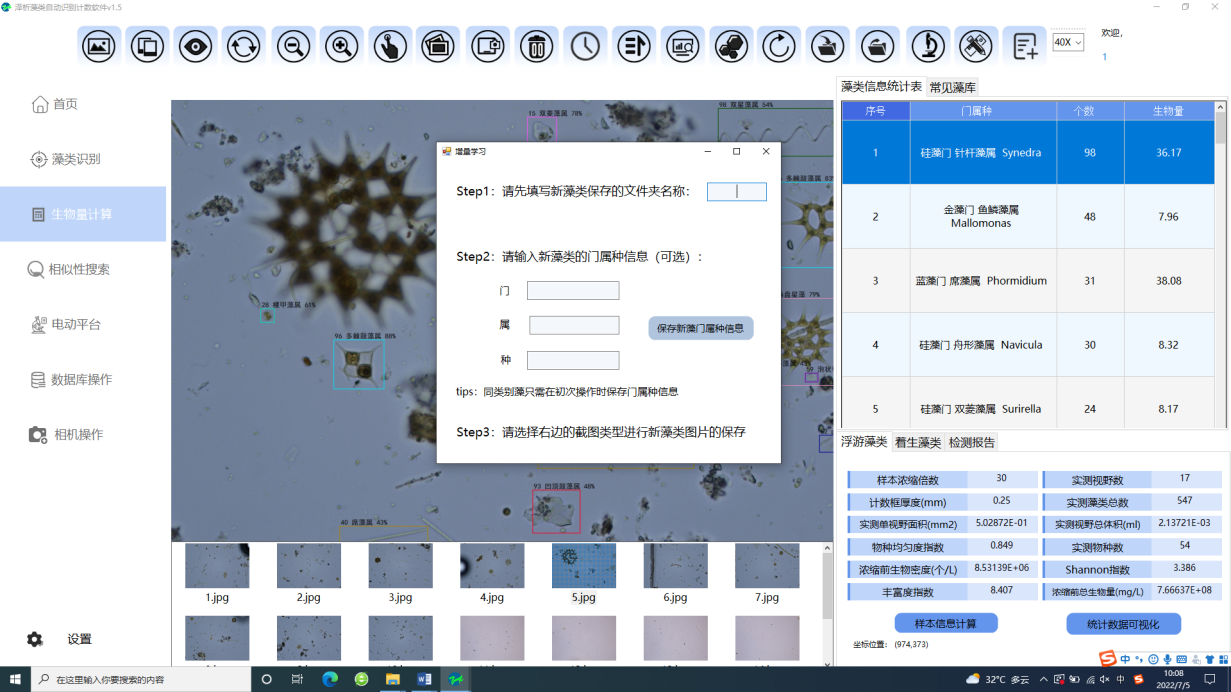Image resolution: width=1231 pixels, height=692 pixels.
Task: Click the zoom out magnifier icon
Action: [293, 46]
